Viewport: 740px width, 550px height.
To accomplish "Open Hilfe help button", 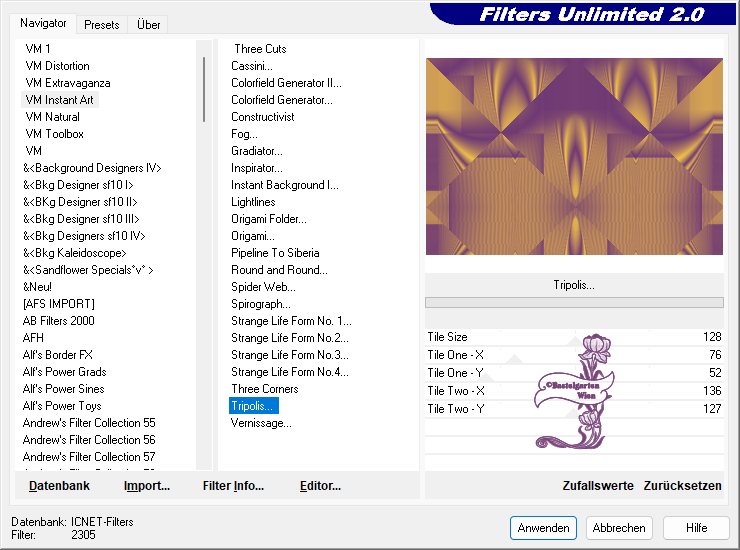I will coord(696,528).
